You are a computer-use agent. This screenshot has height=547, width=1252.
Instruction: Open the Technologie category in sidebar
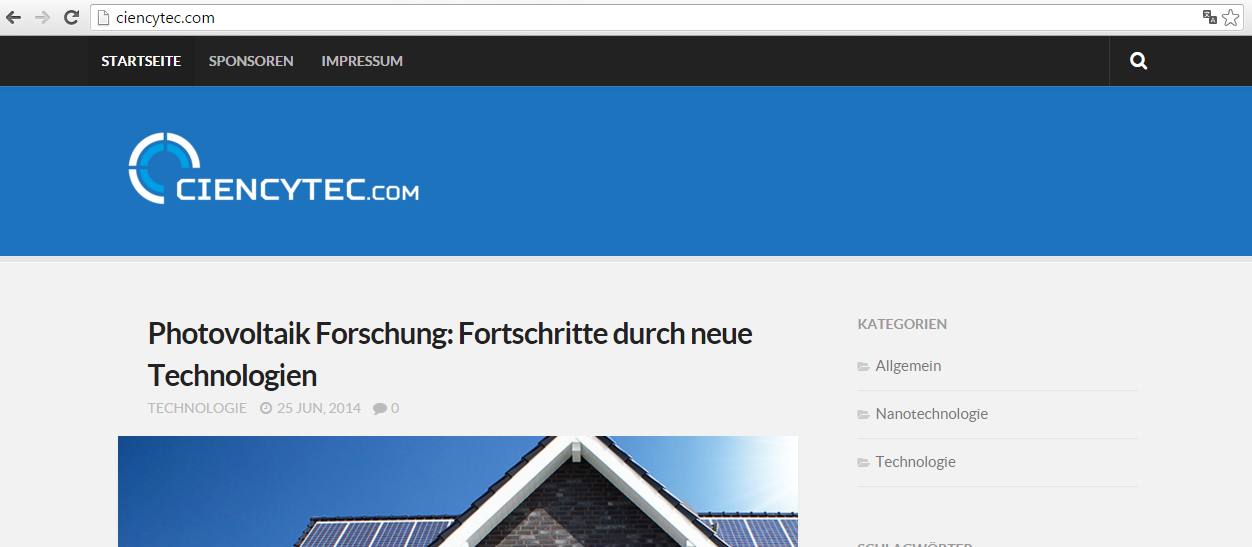pyautogui.click(x=916, y=462)
